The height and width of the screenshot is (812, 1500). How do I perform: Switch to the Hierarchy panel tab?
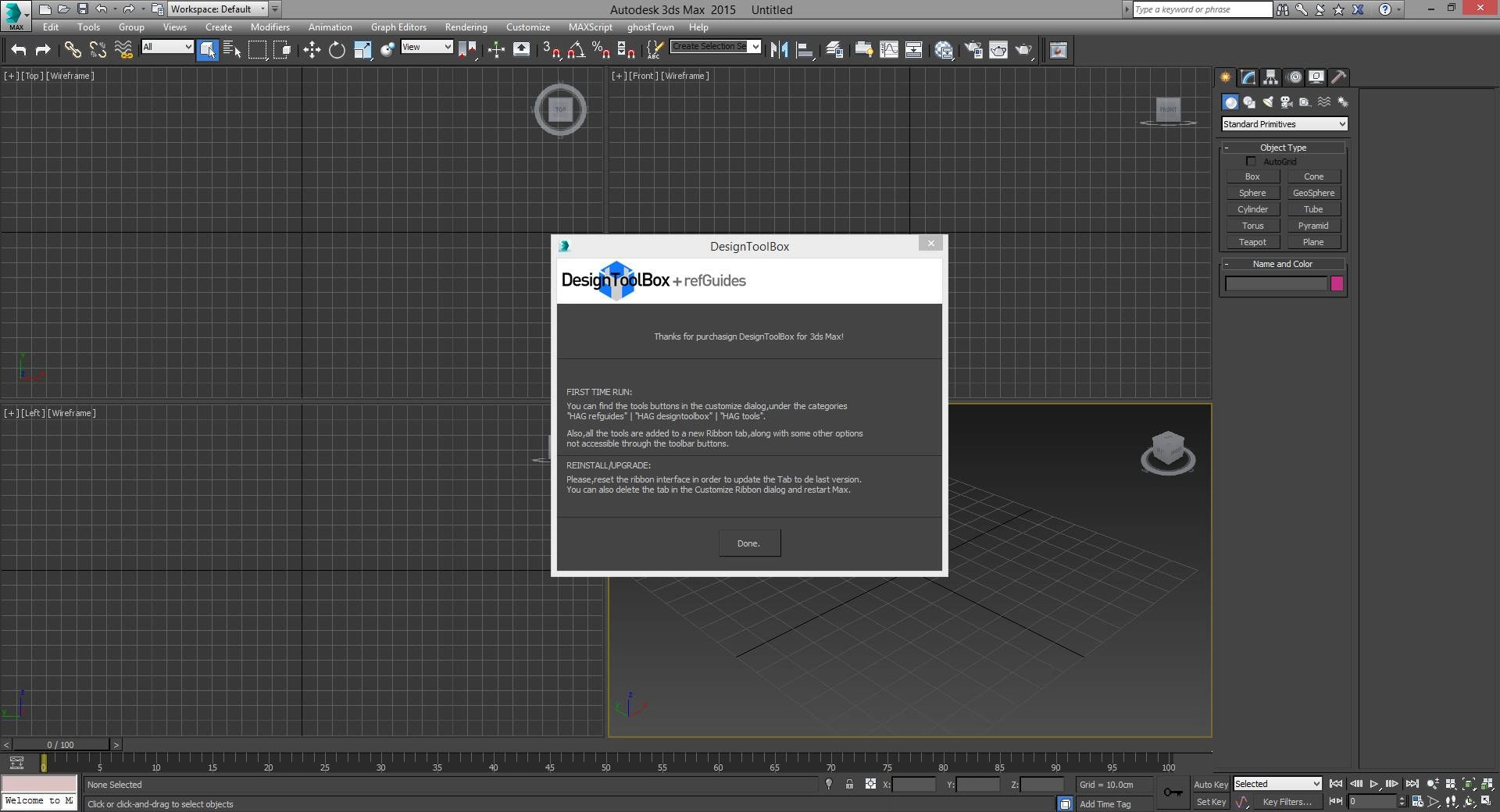tap(1270, 77)
